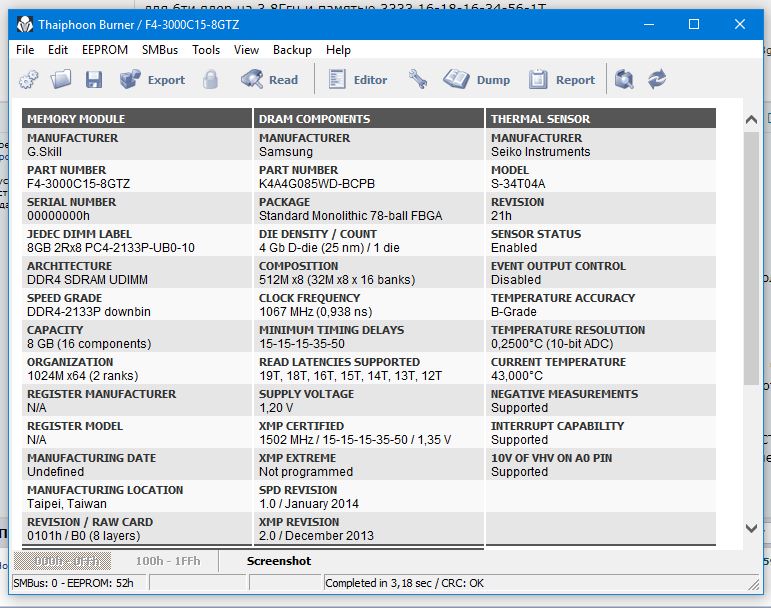Click B-Grade temperature accuracy value
The image size is (771, 608).
coord(513,312)
